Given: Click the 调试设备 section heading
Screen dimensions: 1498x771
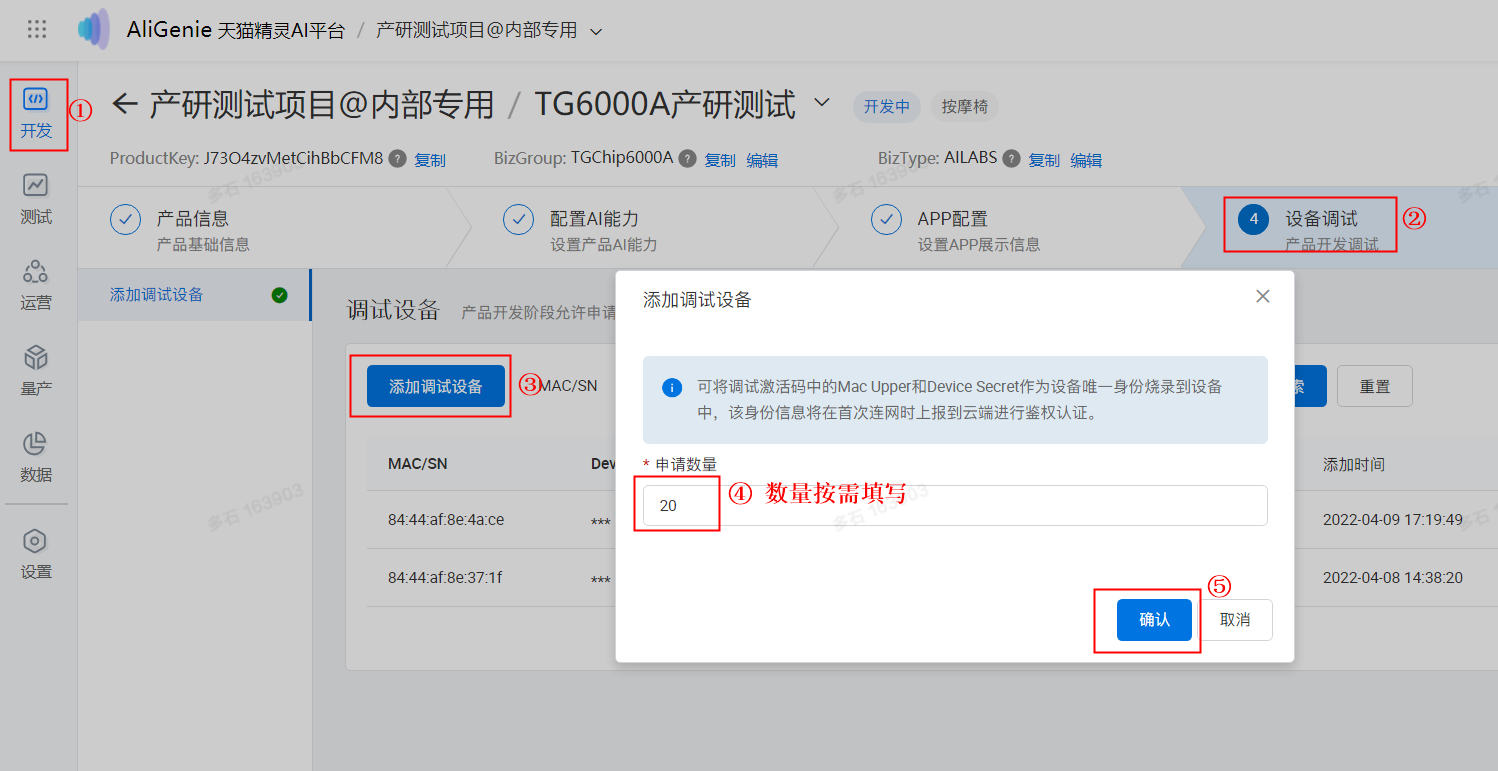Looking at the screenshot, I should pyautogui.click(x=393, y=310).
